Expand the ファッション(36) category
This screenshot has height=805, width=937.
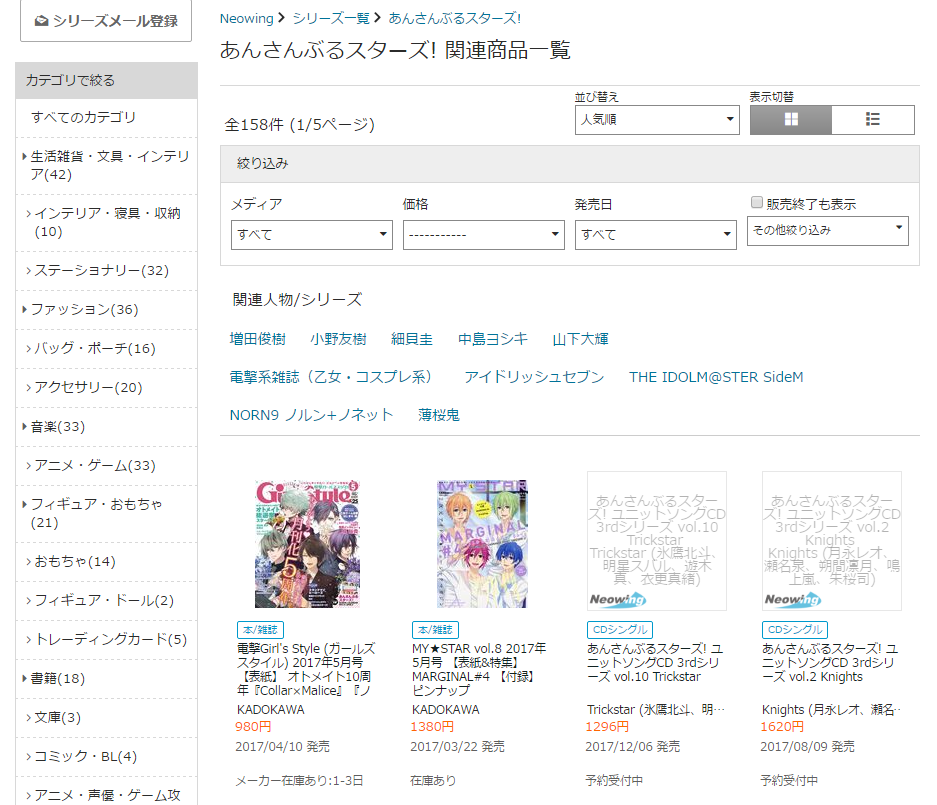[x=84, y=310]
